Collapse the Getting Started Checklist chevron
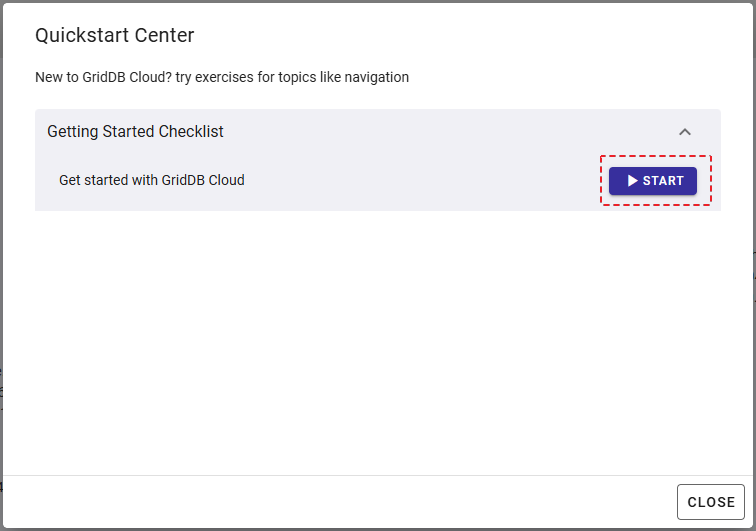Viewport: 756px width, 531px height. click(685, 131)
